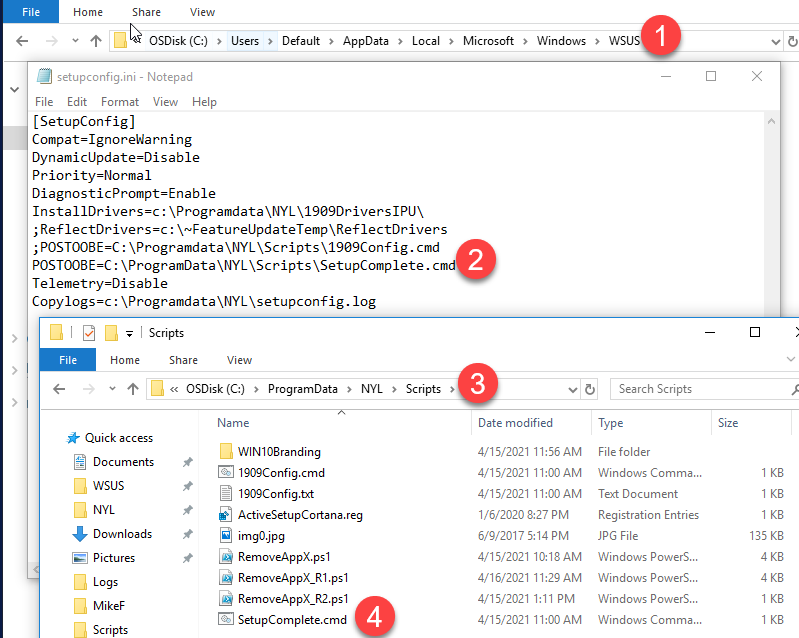
Task: Click Notepad scroll-up arrow
Action: pos(771,121)
